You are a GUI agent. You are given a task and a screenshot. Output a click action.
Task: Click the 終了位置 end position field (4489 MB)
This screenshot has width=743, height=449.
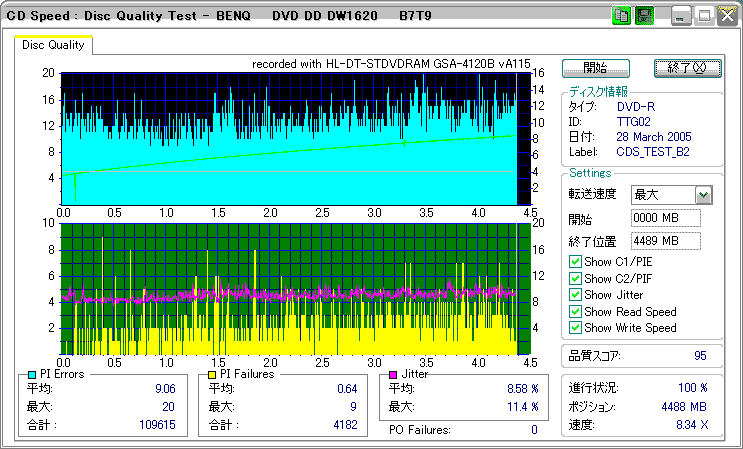pos(665,241)
